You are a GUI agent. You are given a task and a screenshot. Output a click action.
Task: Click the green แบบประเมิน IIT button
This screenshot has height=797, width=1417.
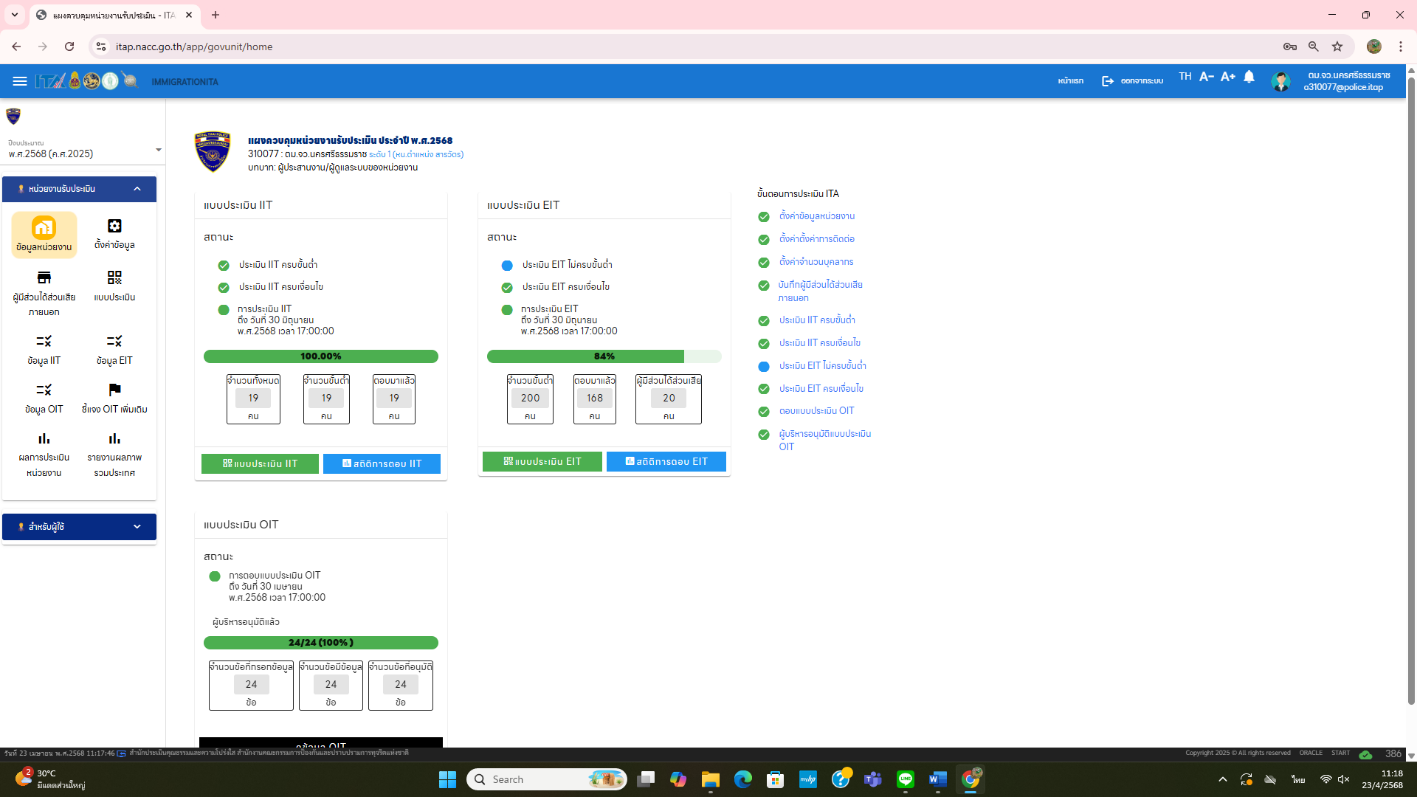[260, 464]
